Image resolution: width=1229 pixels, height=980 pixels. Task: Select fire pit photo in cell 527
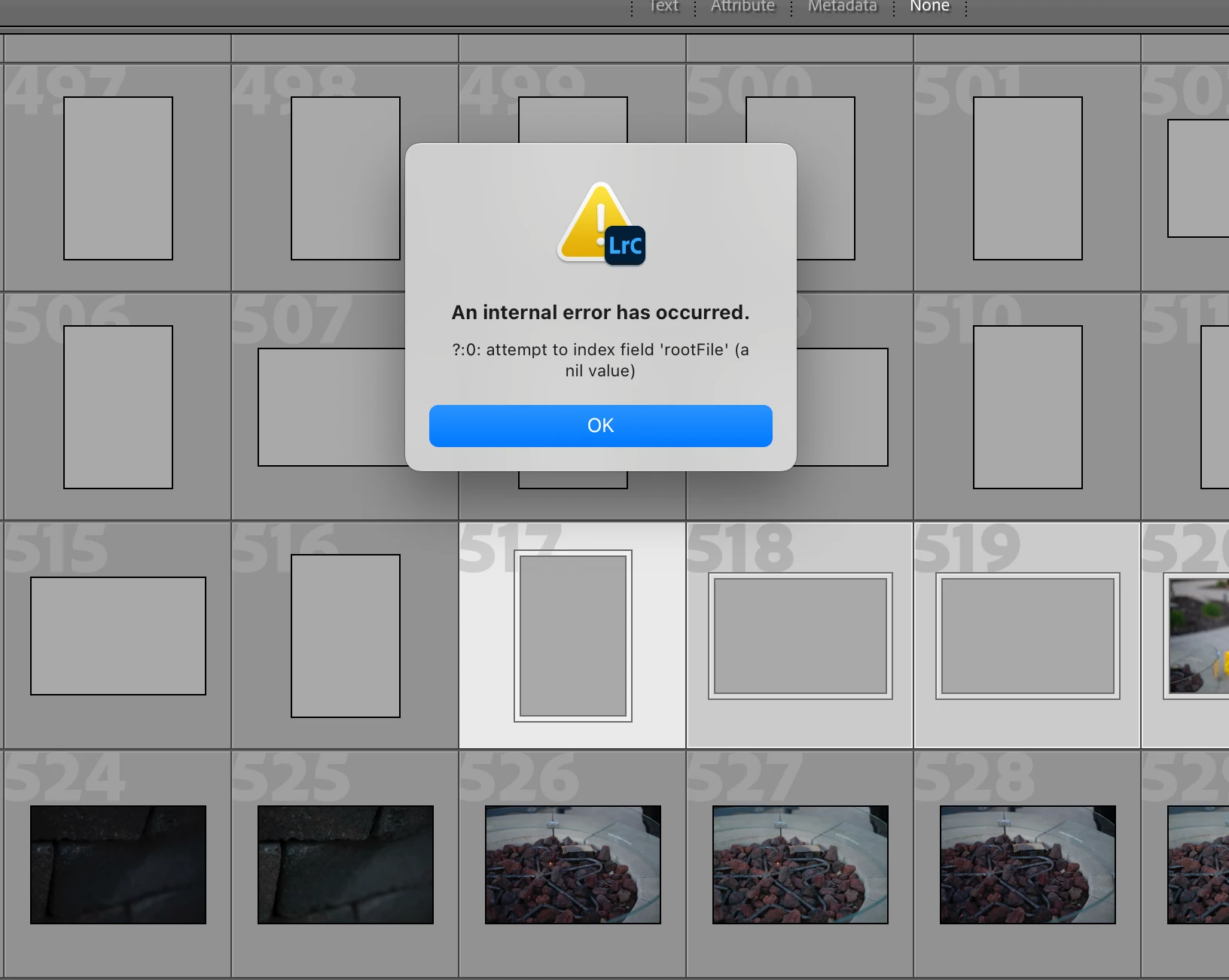tap(801, 865)
